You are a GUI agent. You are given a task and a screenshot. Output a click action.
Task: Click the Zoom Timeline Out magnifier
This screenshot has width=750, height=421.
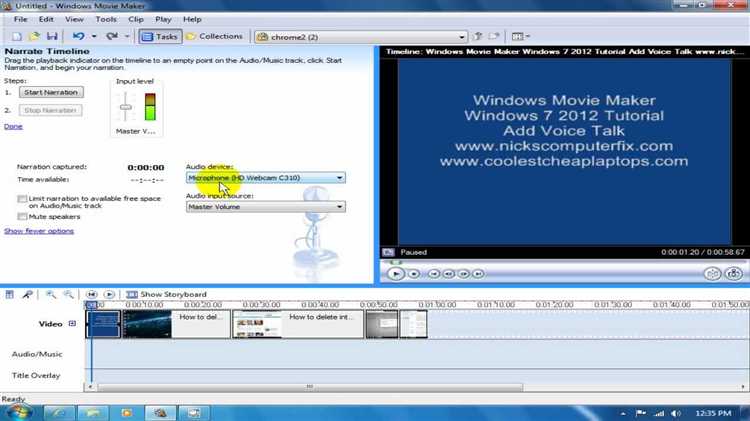(x=68, y=294)
